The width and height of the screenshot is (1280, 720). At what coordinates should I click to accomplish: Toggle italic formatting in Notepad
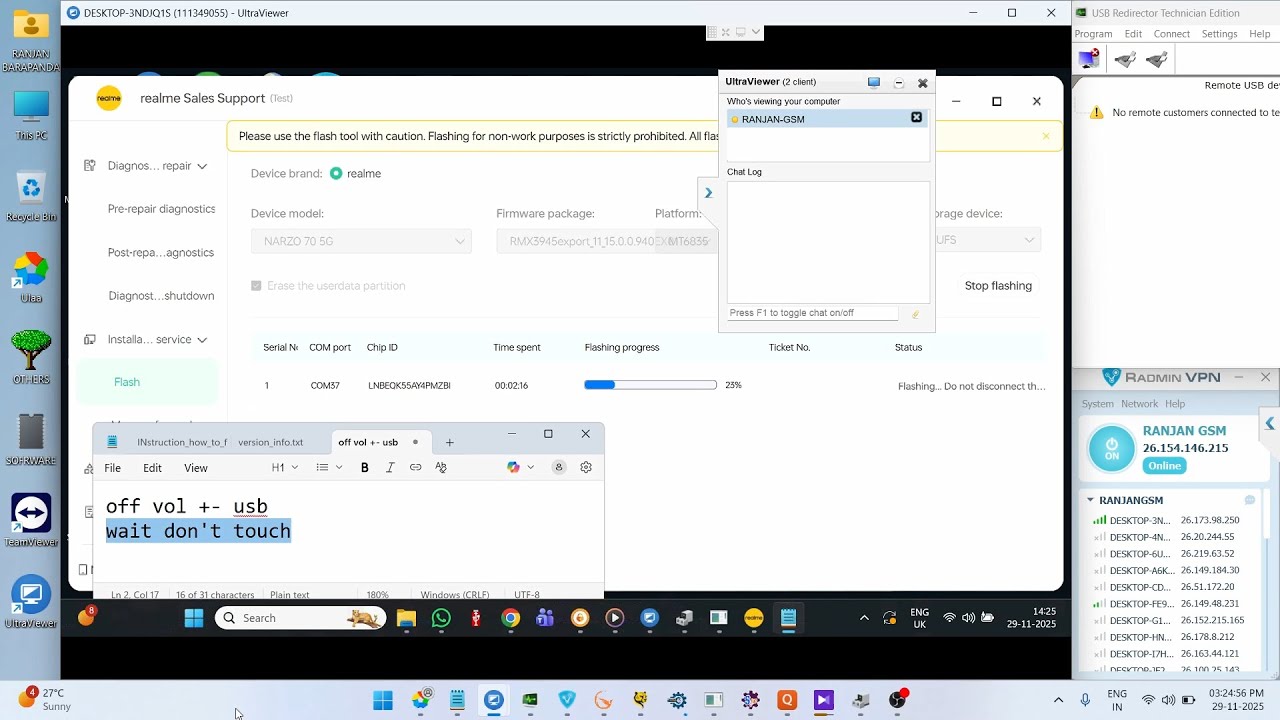pyautogui.click(x=390, y=467)
